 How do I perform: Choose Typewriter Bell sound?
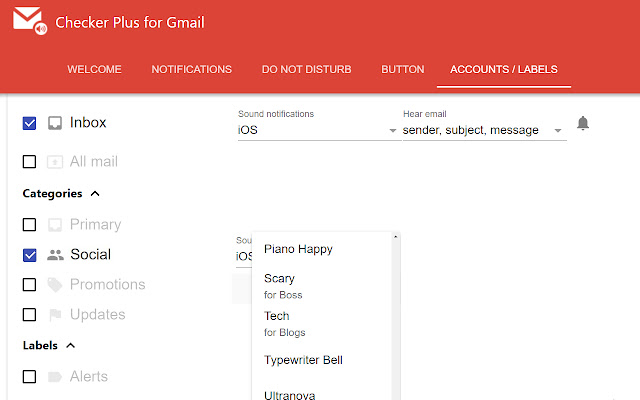click(x=303, y=360)
